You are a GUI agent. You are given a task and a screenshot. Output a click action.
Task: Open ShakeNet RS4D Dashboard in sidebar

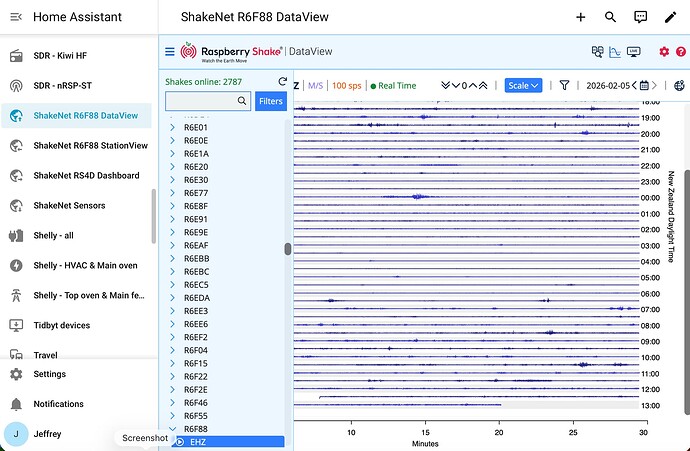(x=86, y=175)
